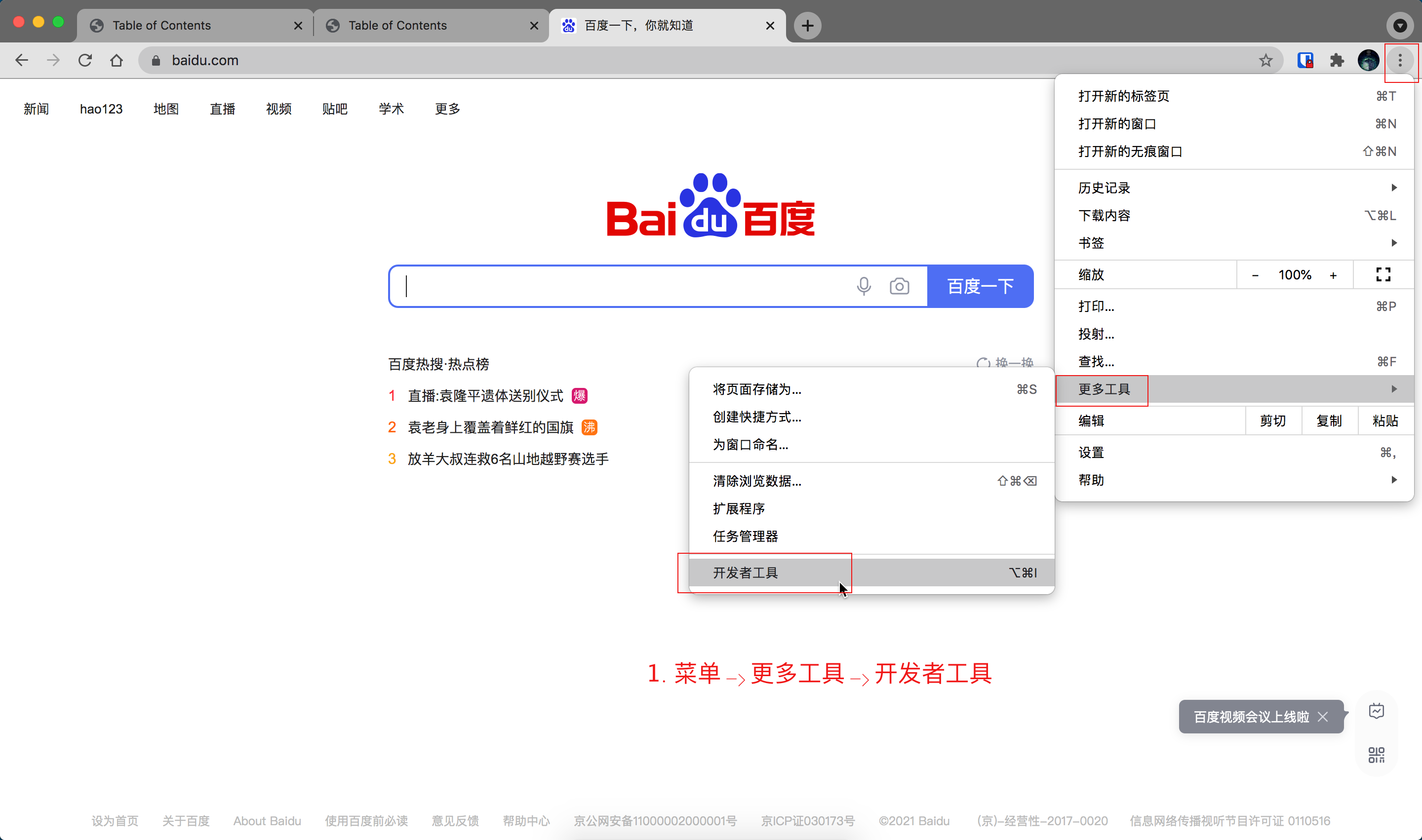Image resolution: width=1422 pixels, height=840 pixels.
Task: Open the three-dot Chrome menu
Action: click(x=1400, y=60)
